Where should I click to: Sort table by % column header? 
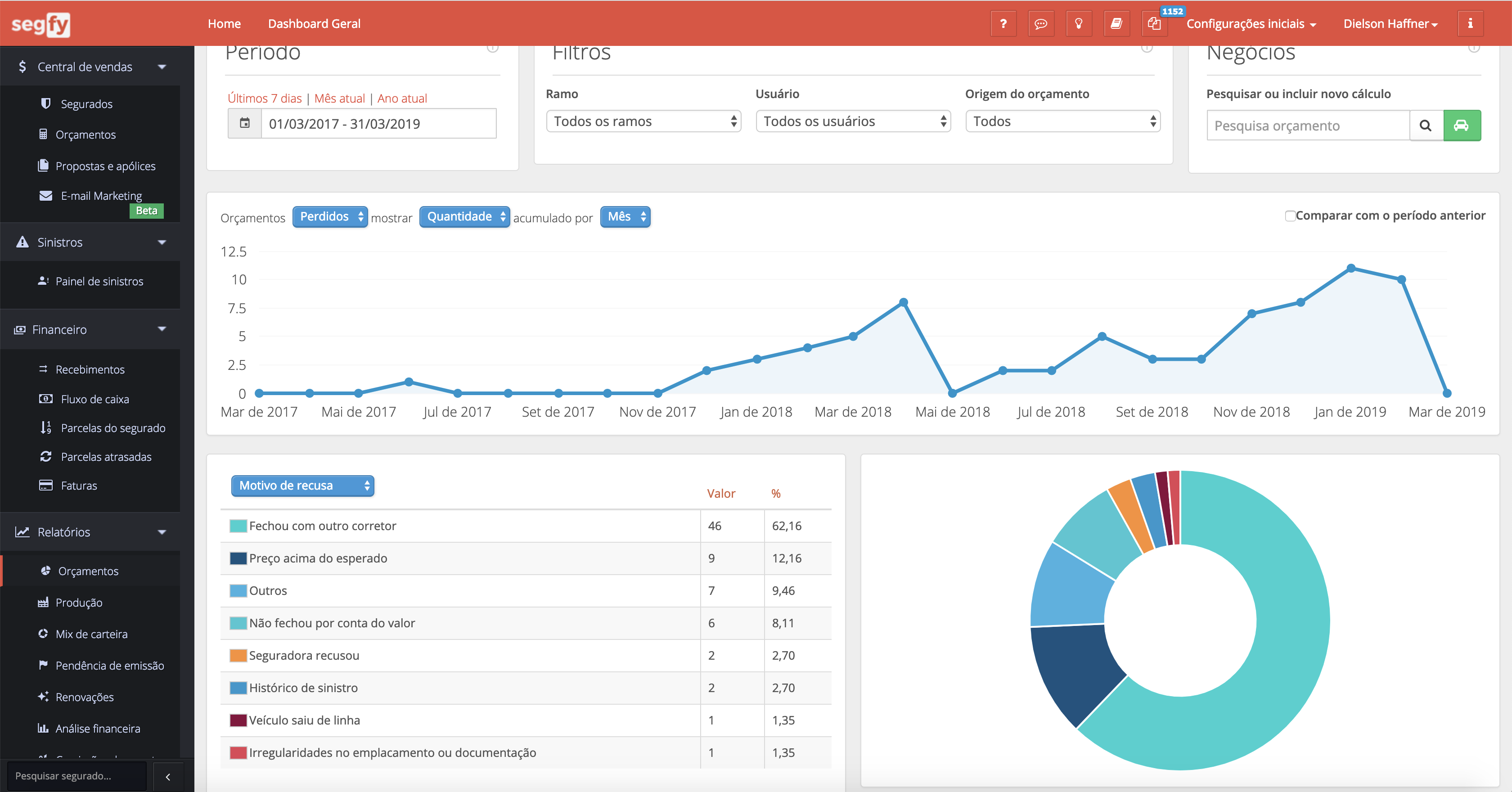776,493
